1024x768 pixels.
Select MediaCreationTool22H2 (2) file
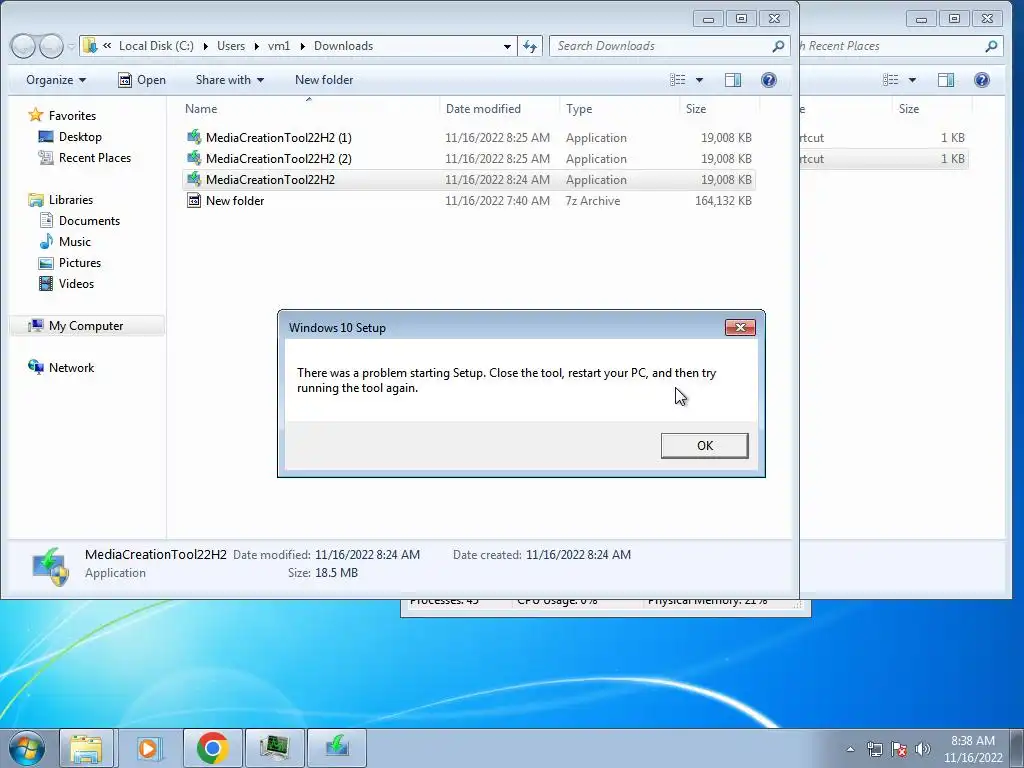[x=469, y=159]
